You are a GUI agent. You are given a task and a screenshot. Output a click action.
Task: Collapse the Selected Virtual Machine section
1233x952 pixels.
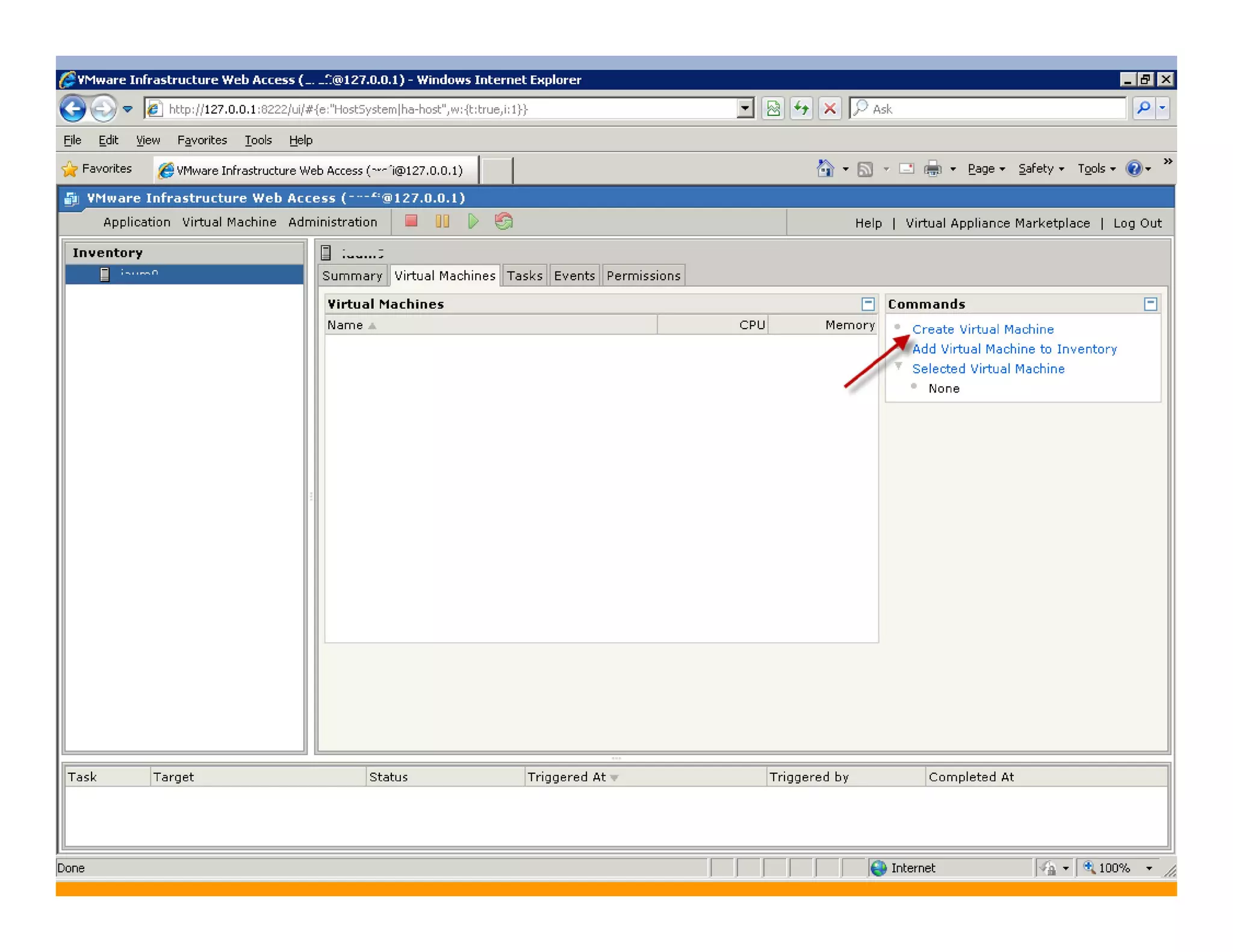click(898, 366)
